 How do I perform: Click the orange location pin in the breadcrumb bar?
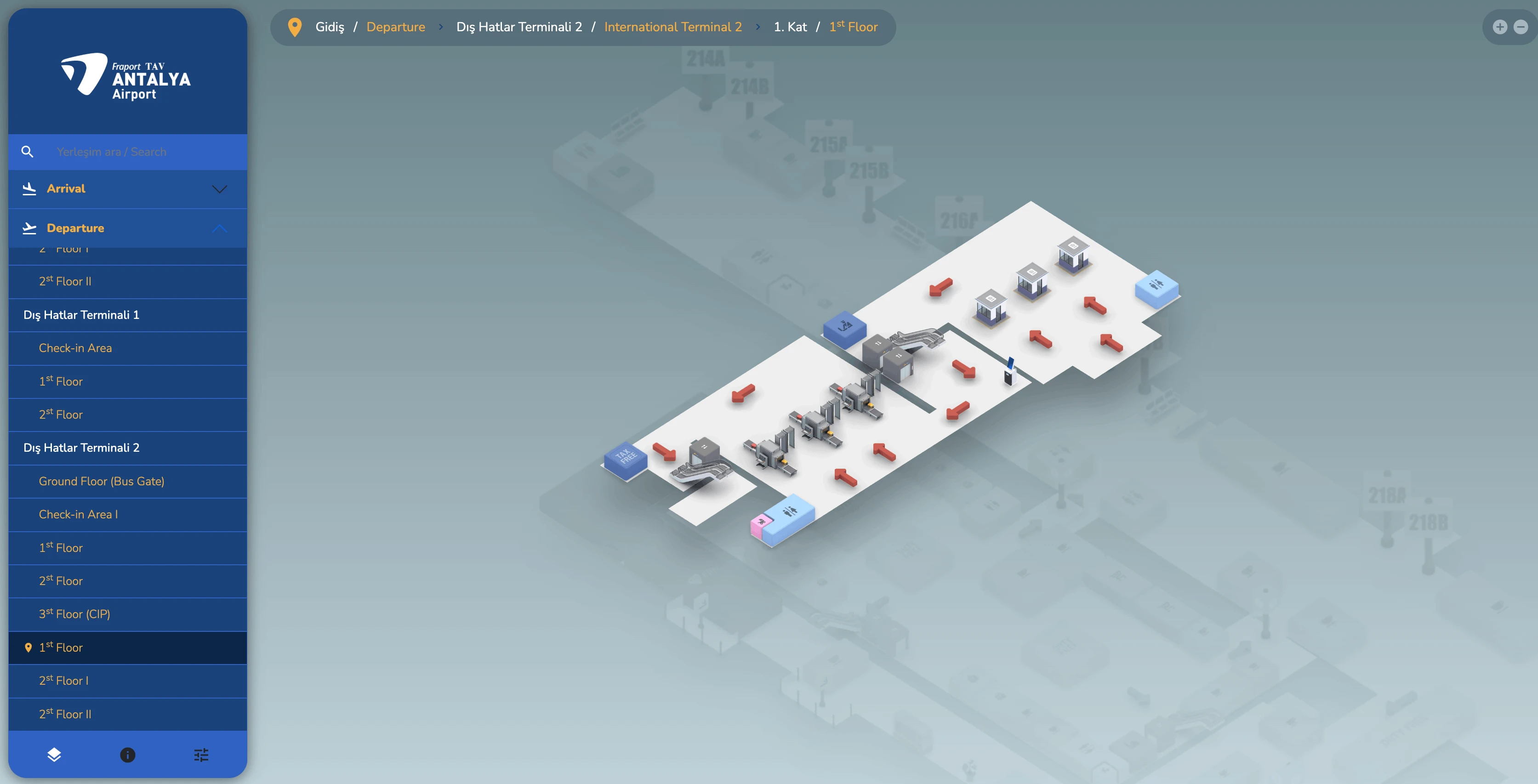[x=295, y=27]
